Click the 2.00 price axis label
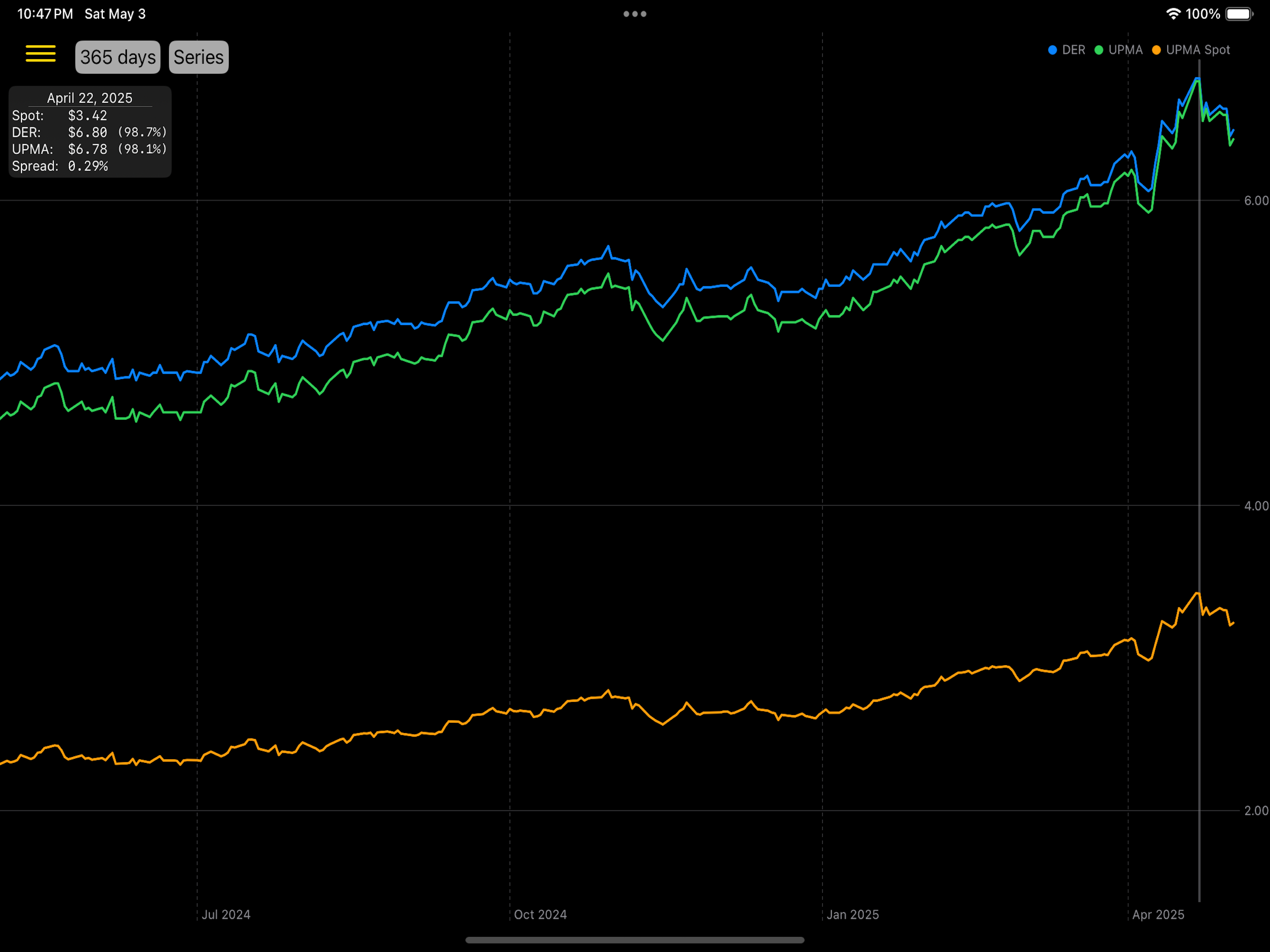 coord(1256,811)
